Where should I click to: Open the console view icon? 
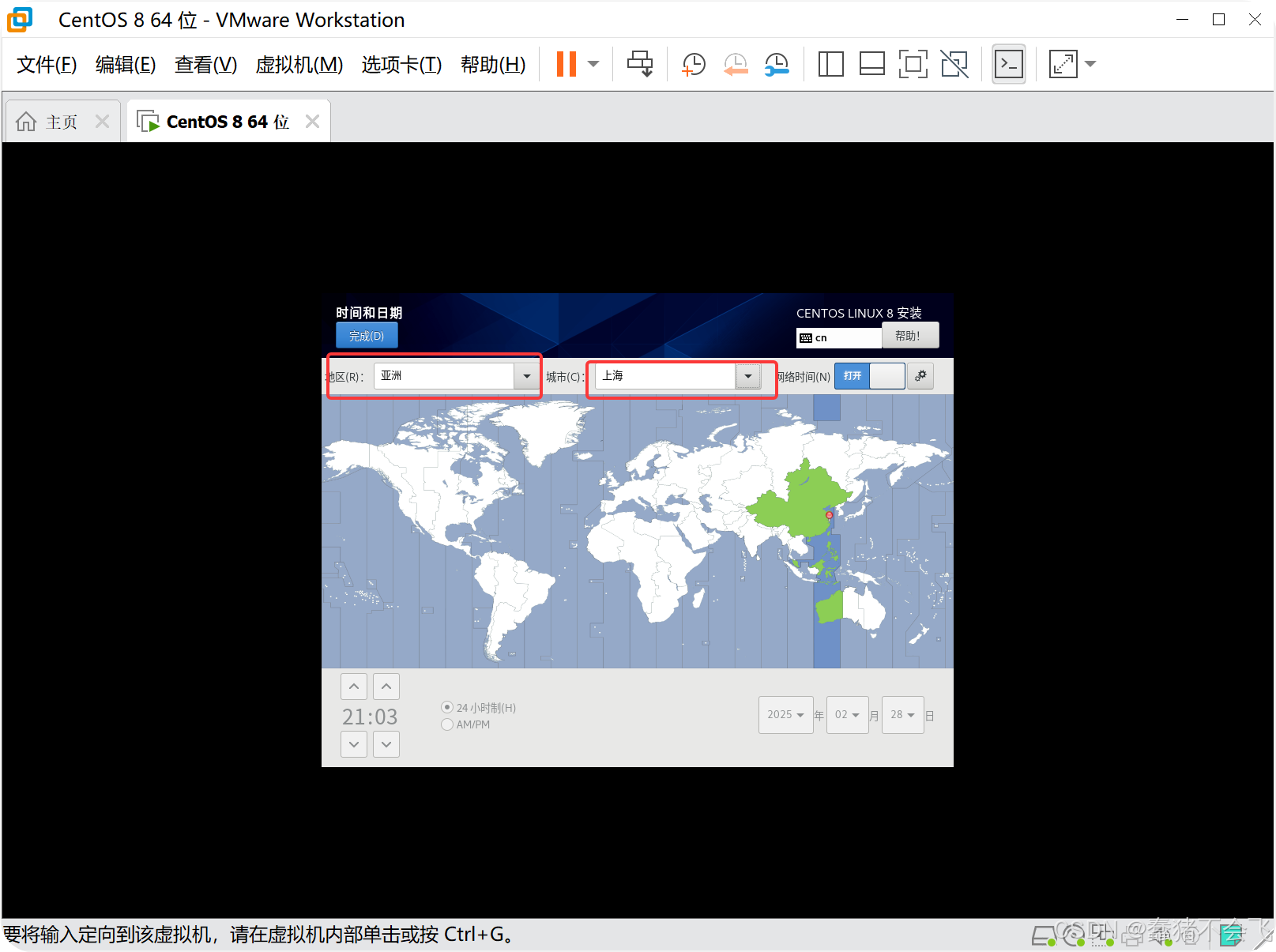point(1009,64)
